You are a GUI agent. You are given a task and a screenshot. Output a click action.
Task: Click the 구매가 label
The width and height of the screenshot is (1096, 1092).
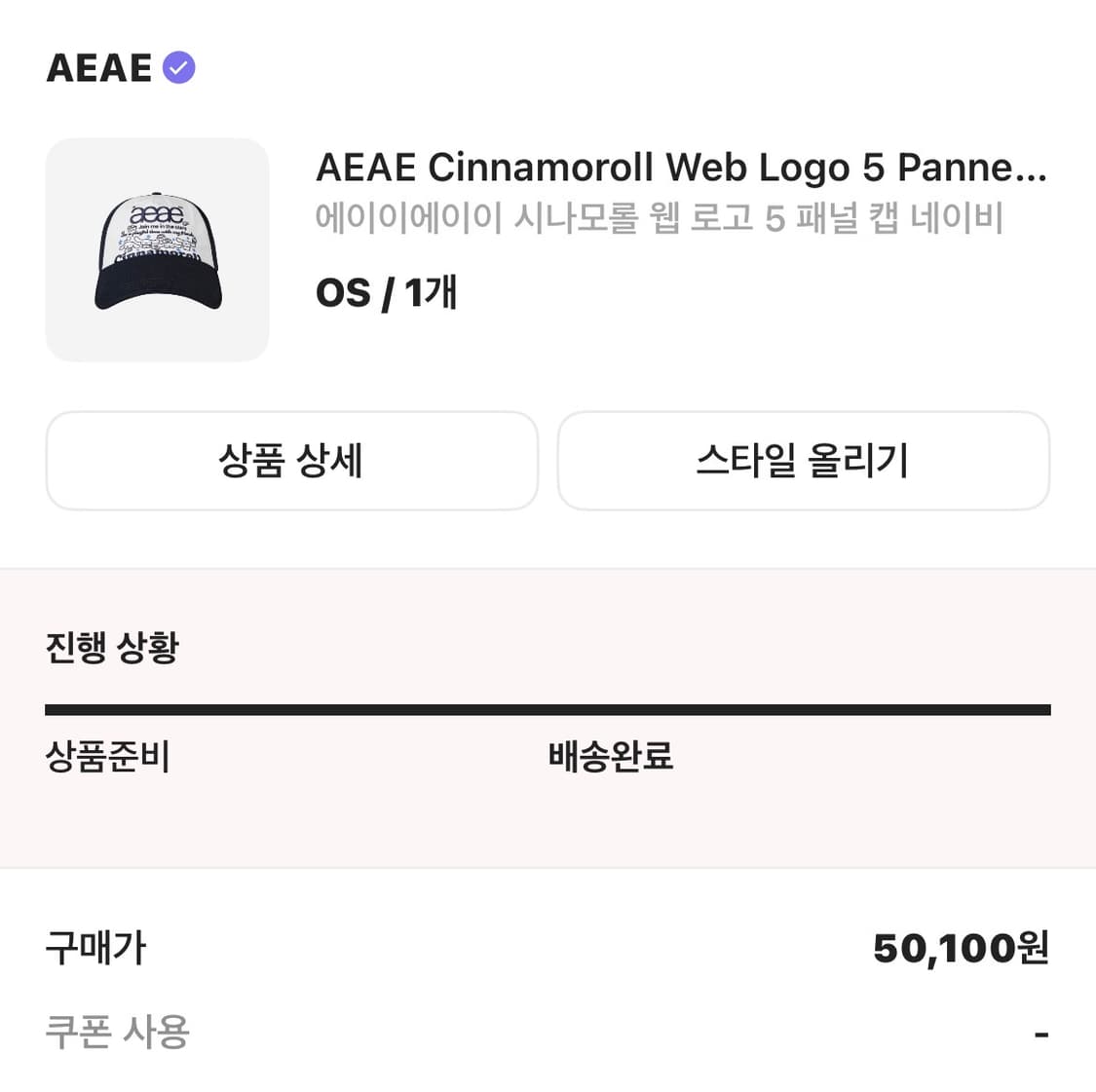94,946
